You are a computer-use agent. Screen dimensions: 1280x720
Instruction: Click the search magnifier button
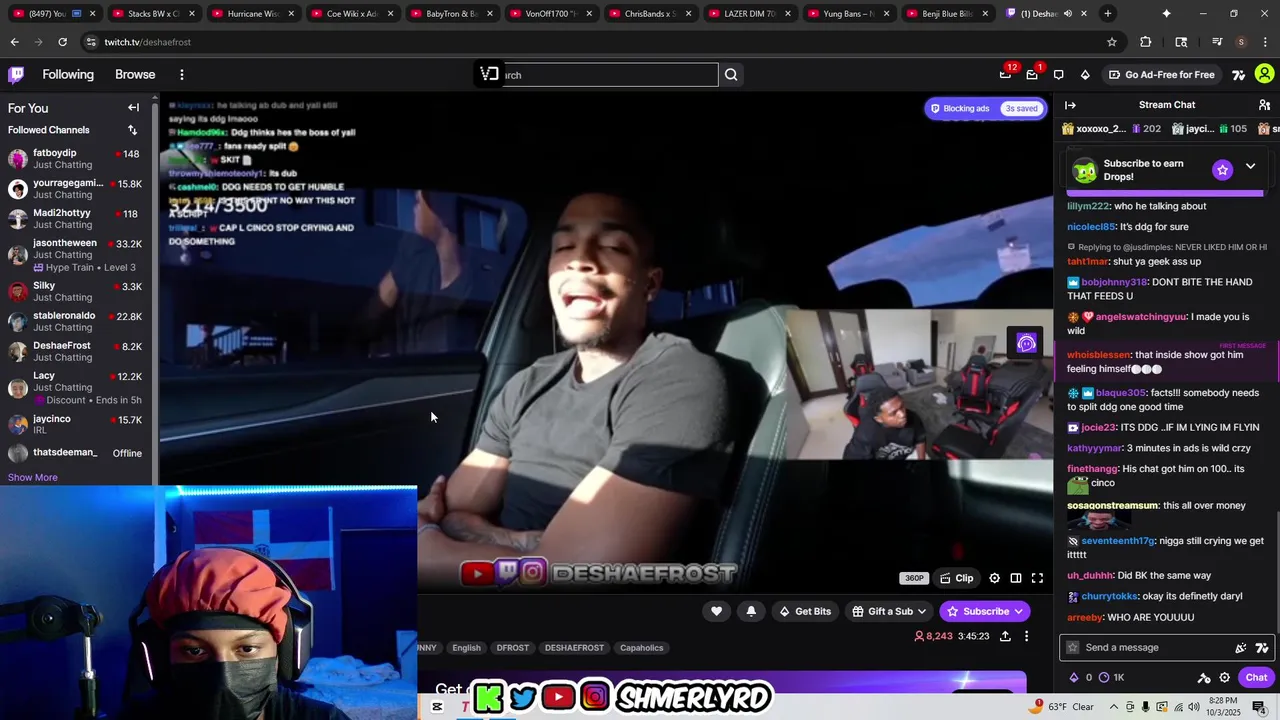[x=731, y=74]
